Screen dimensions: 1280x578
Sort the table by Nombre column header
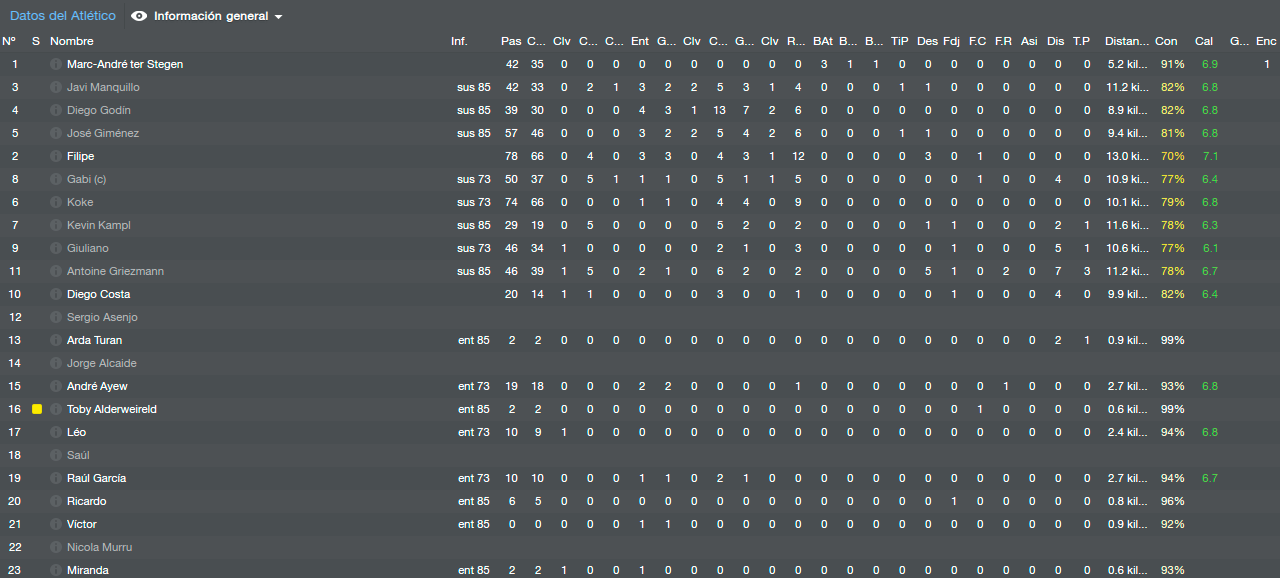(72, 41)
